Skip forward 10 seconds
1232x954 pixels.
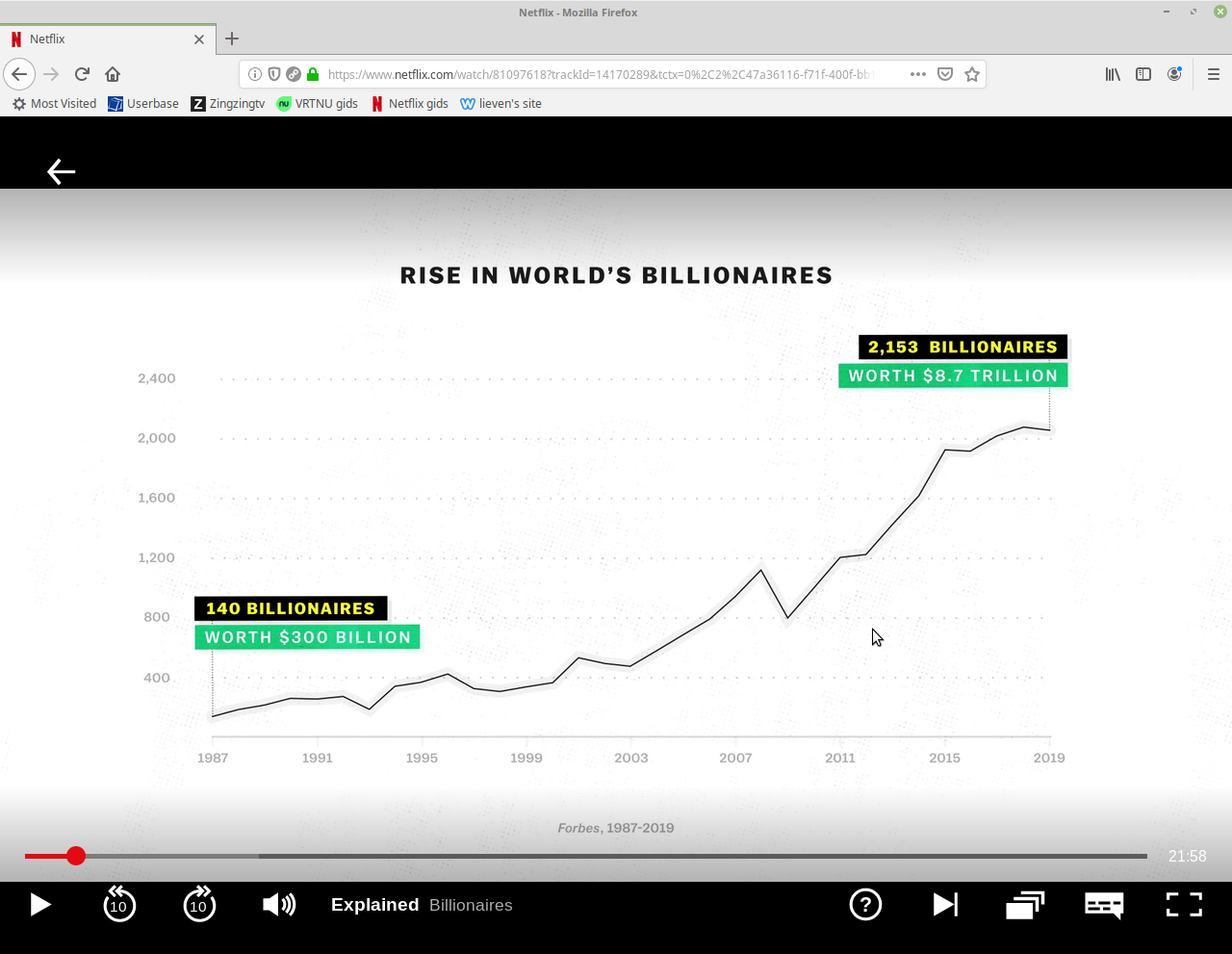coord(199,905)
